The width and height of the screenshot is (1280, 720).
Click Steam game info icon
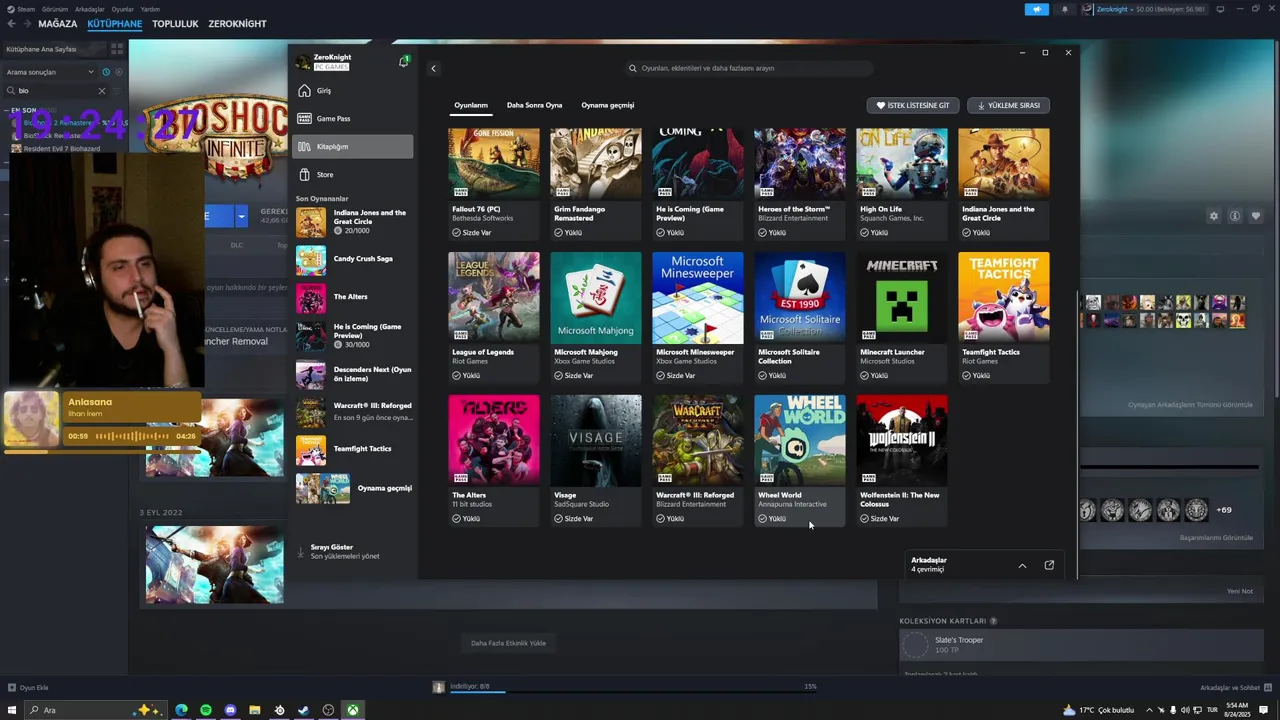click(x=1235, y=216)
